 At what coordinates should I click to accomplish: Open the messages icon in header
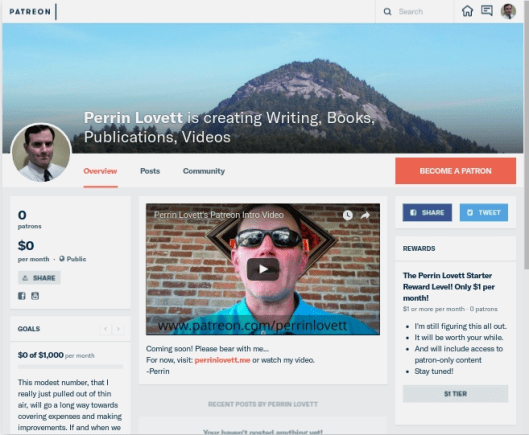click(x=486, y=11)
